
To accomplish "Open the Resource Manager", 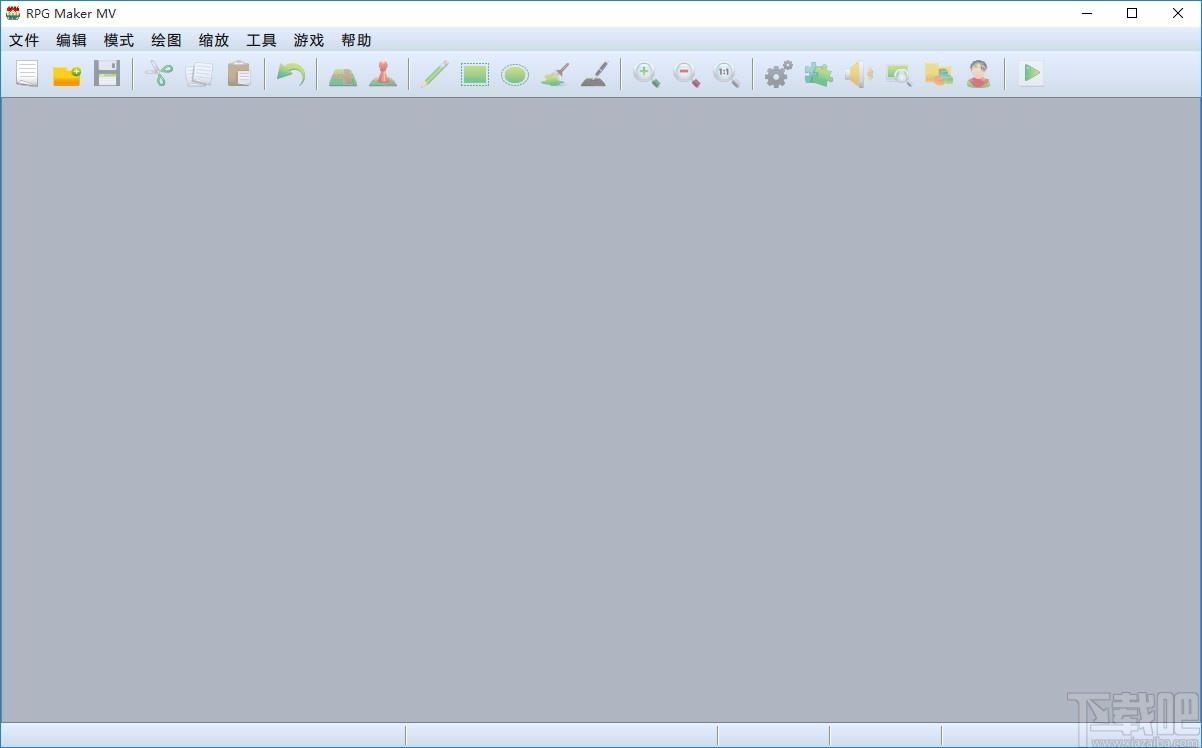I will coord(938,73).
